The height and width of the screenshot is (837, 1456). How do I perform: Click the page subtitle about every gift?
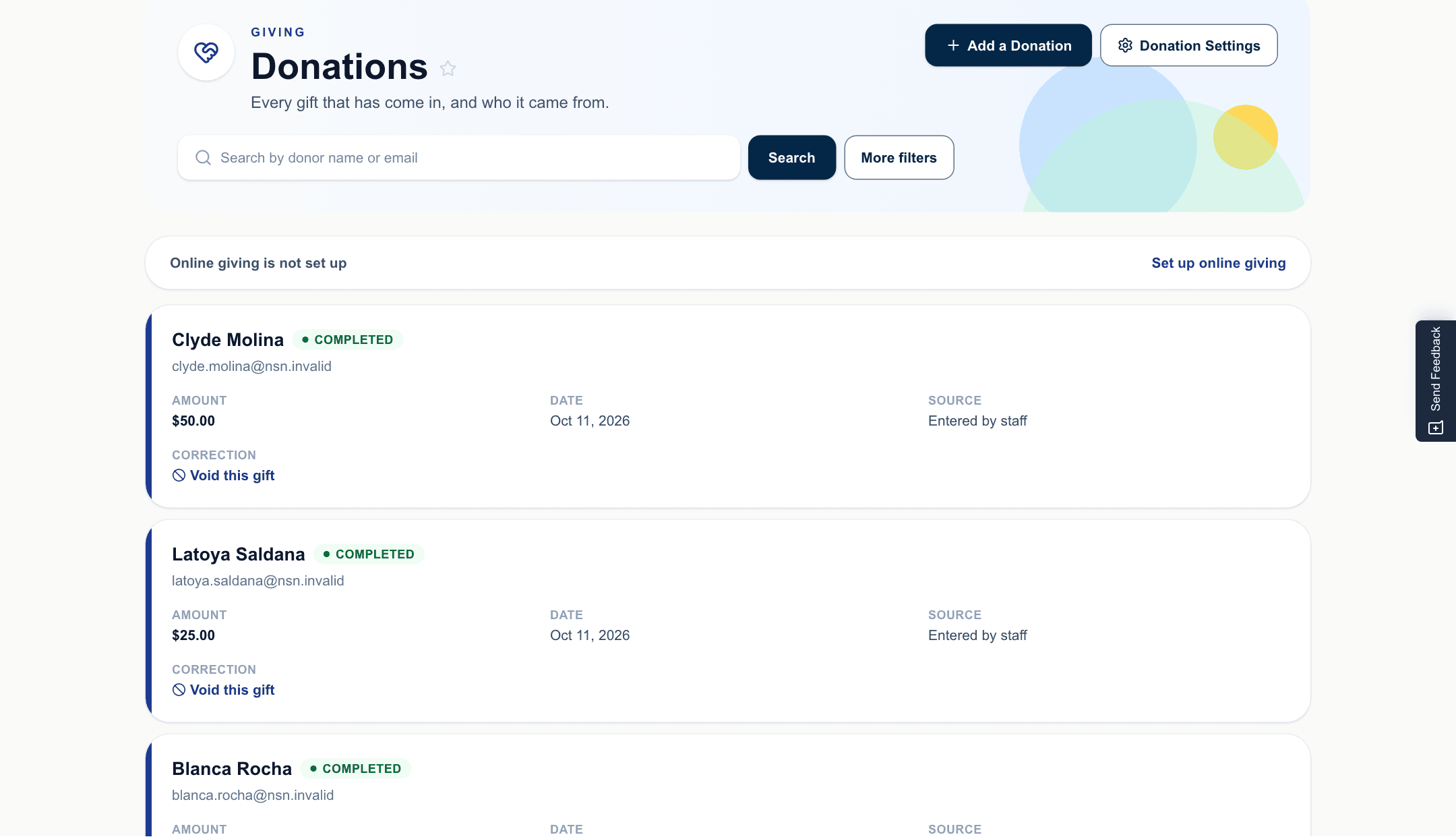[430, 103]
